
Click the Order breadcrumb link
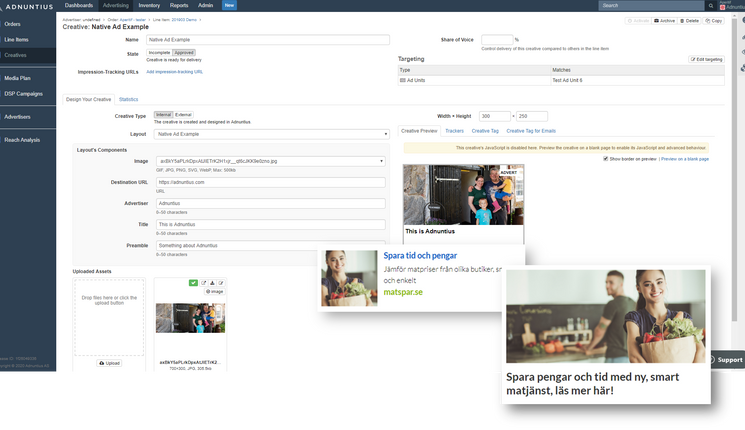(x=133, y=20)
